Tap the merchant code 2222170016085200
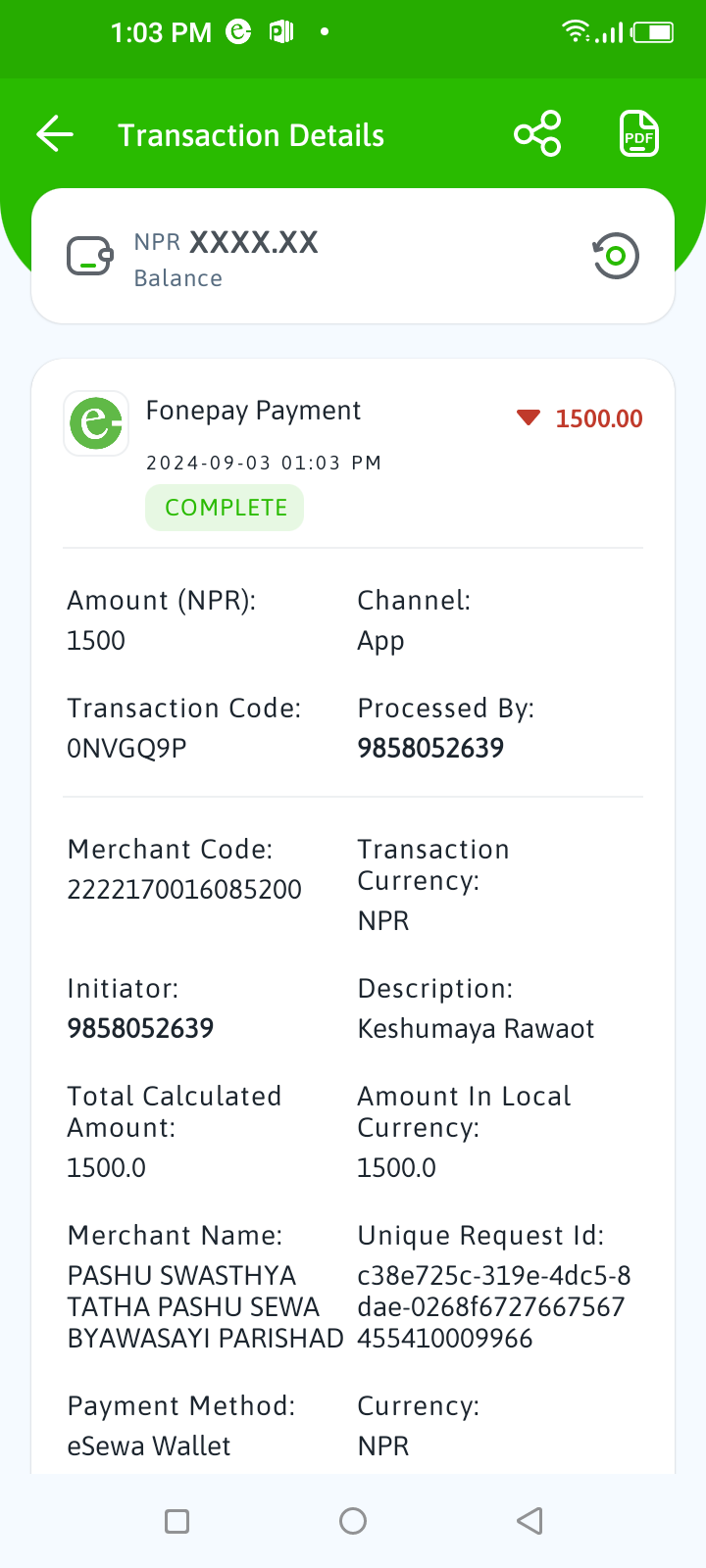 (x=184, y=890)
